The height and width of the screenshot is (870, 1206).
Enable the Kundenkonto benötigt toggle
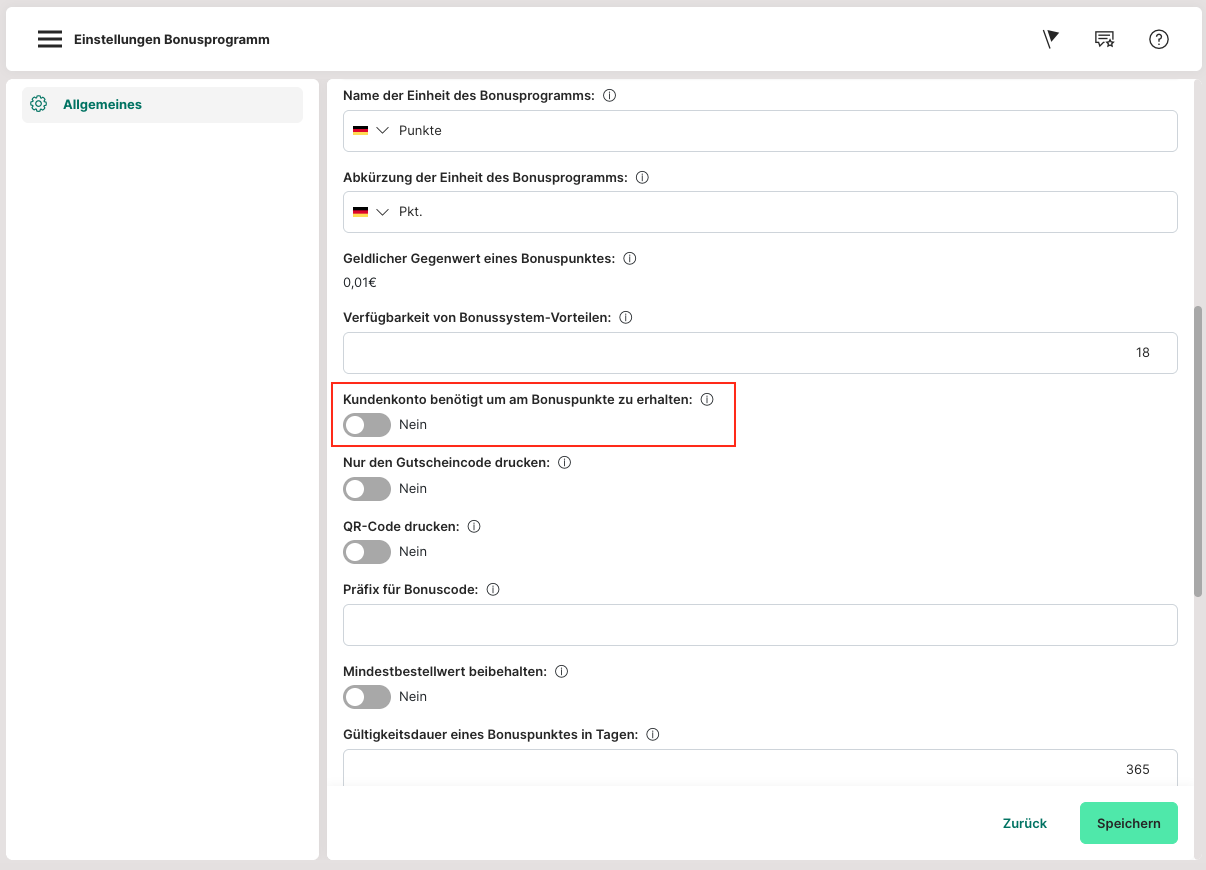366,425
